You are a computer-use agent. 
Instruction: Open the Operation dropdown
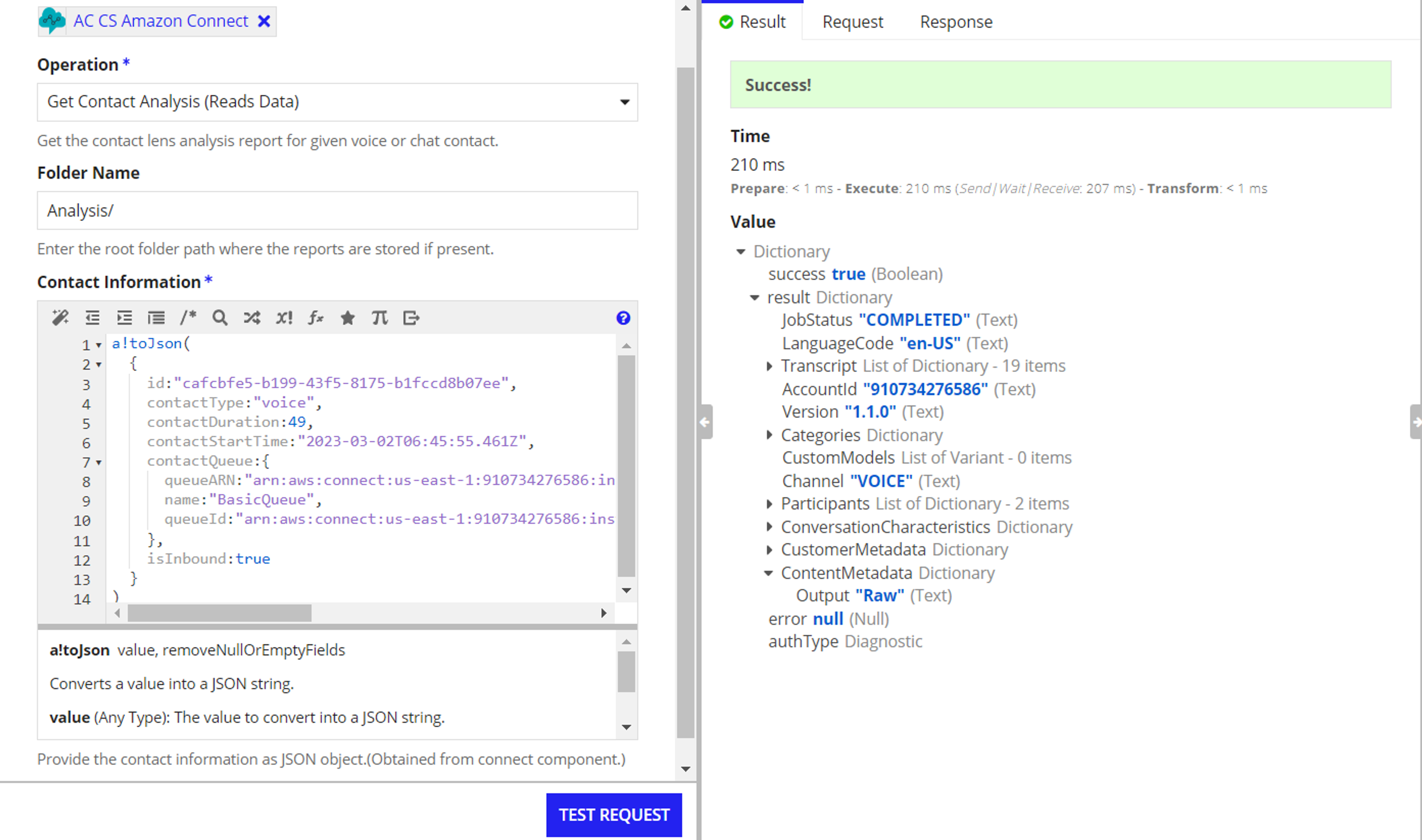(x=337, y=102)
